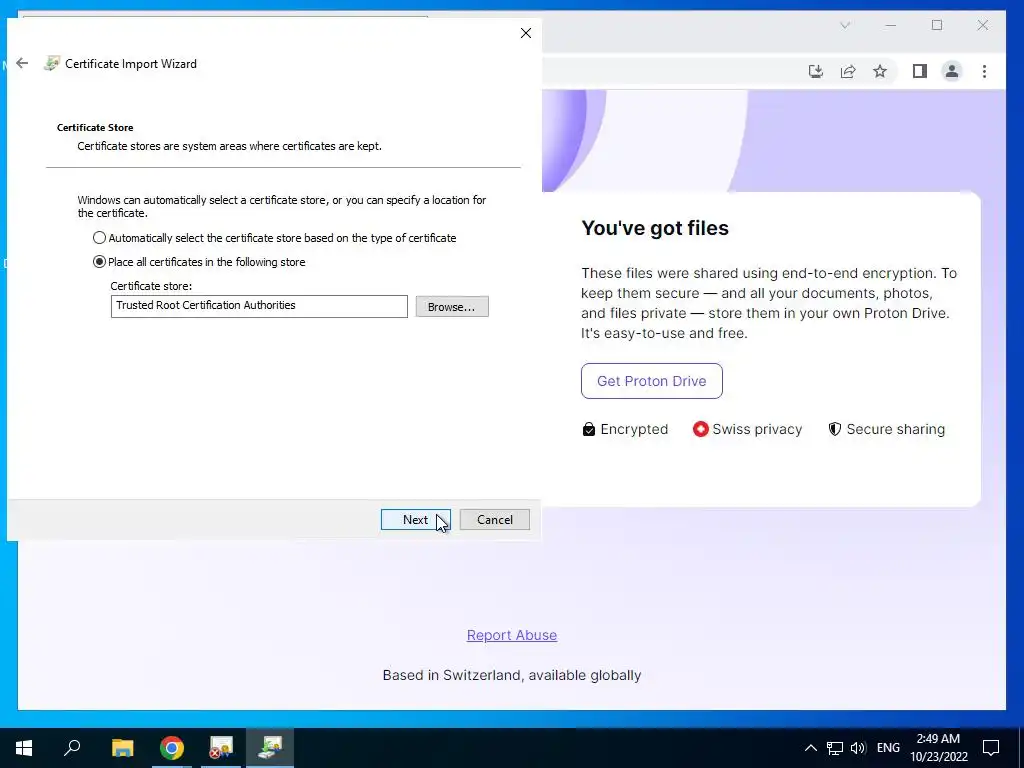Click the Certificate Store heading
This screenshot has height=768, width=1024.
tap(95, 127)
